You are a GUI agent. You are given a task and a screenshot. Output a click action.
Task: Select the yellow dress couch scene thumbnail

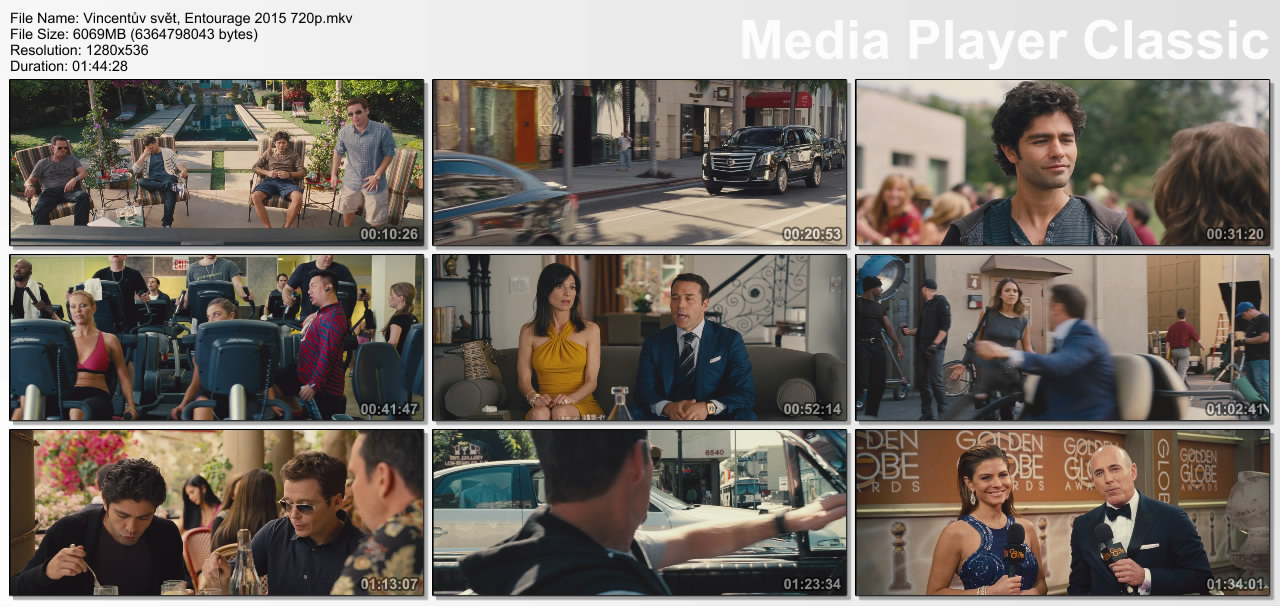click(639, 337)
